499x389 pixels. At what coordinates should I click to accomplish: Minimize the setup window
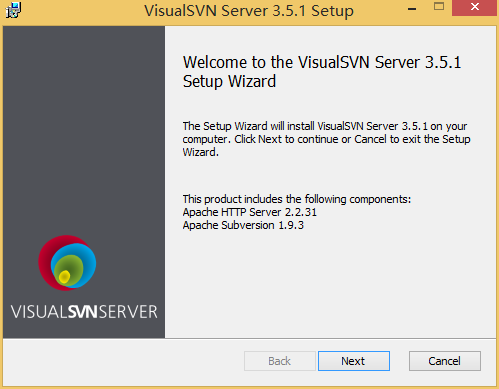(412, 8)
